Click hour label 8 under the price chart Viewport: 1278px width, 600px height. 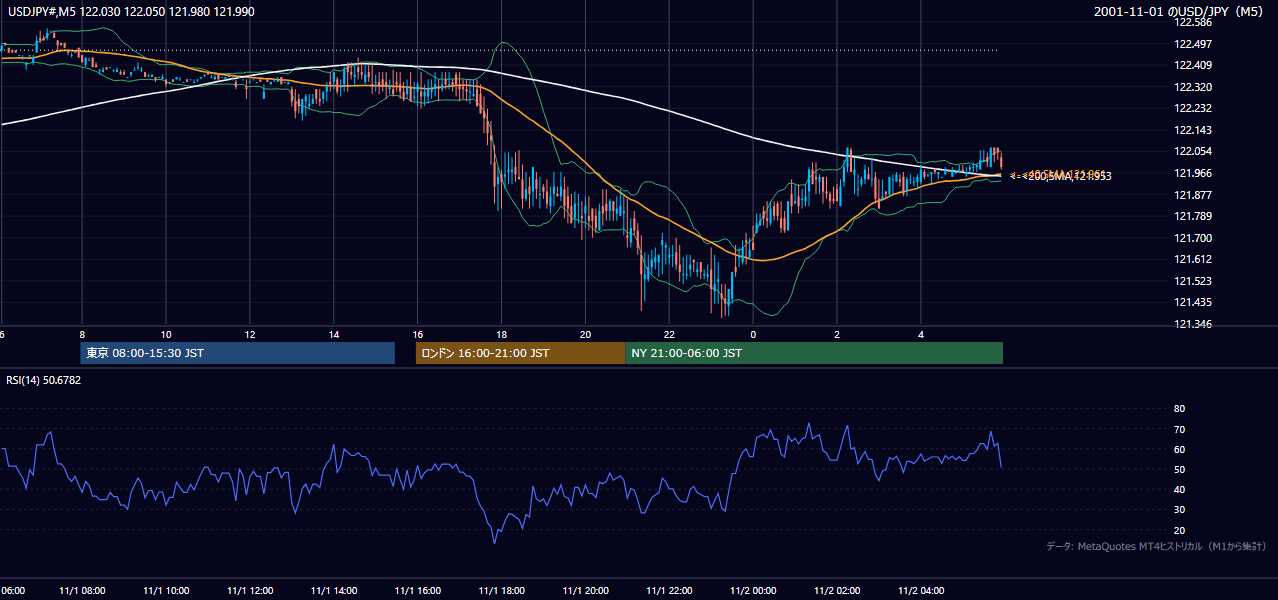click(82, 334)
